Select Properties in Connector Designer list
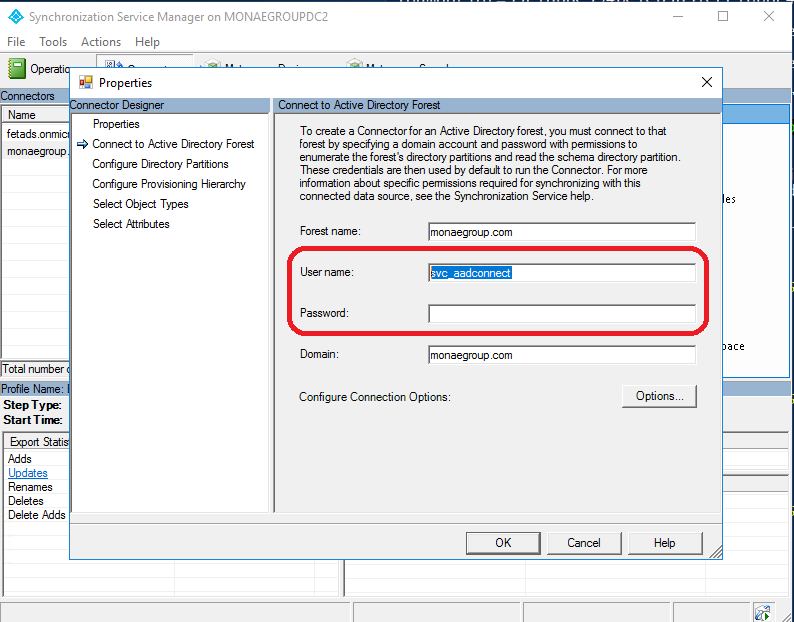This screenshot has width=794, height=622. (116, 124)
